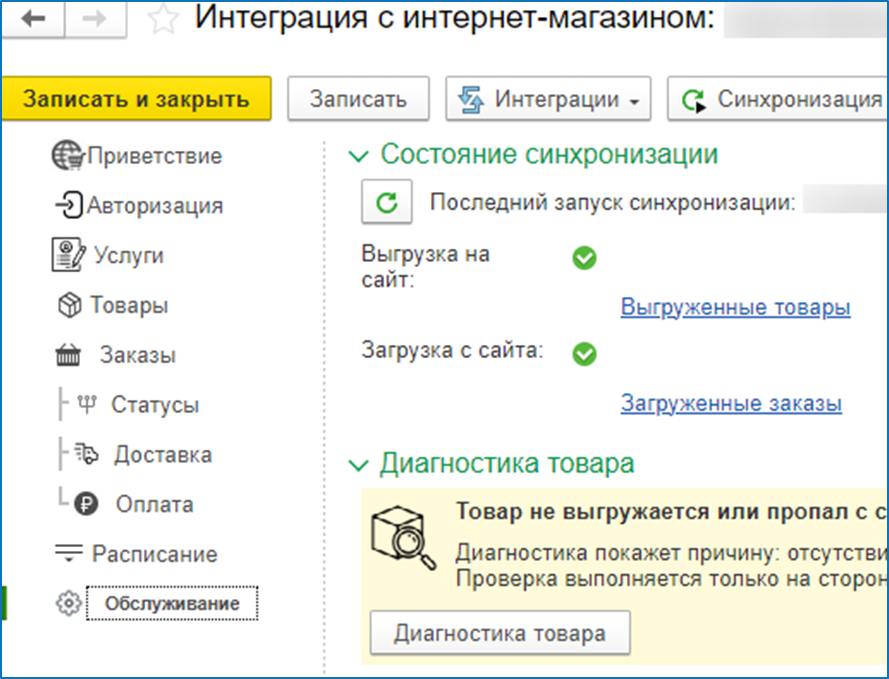The image size is (889, 679).
Task: Open the Приветствие section
Action: 154,156
